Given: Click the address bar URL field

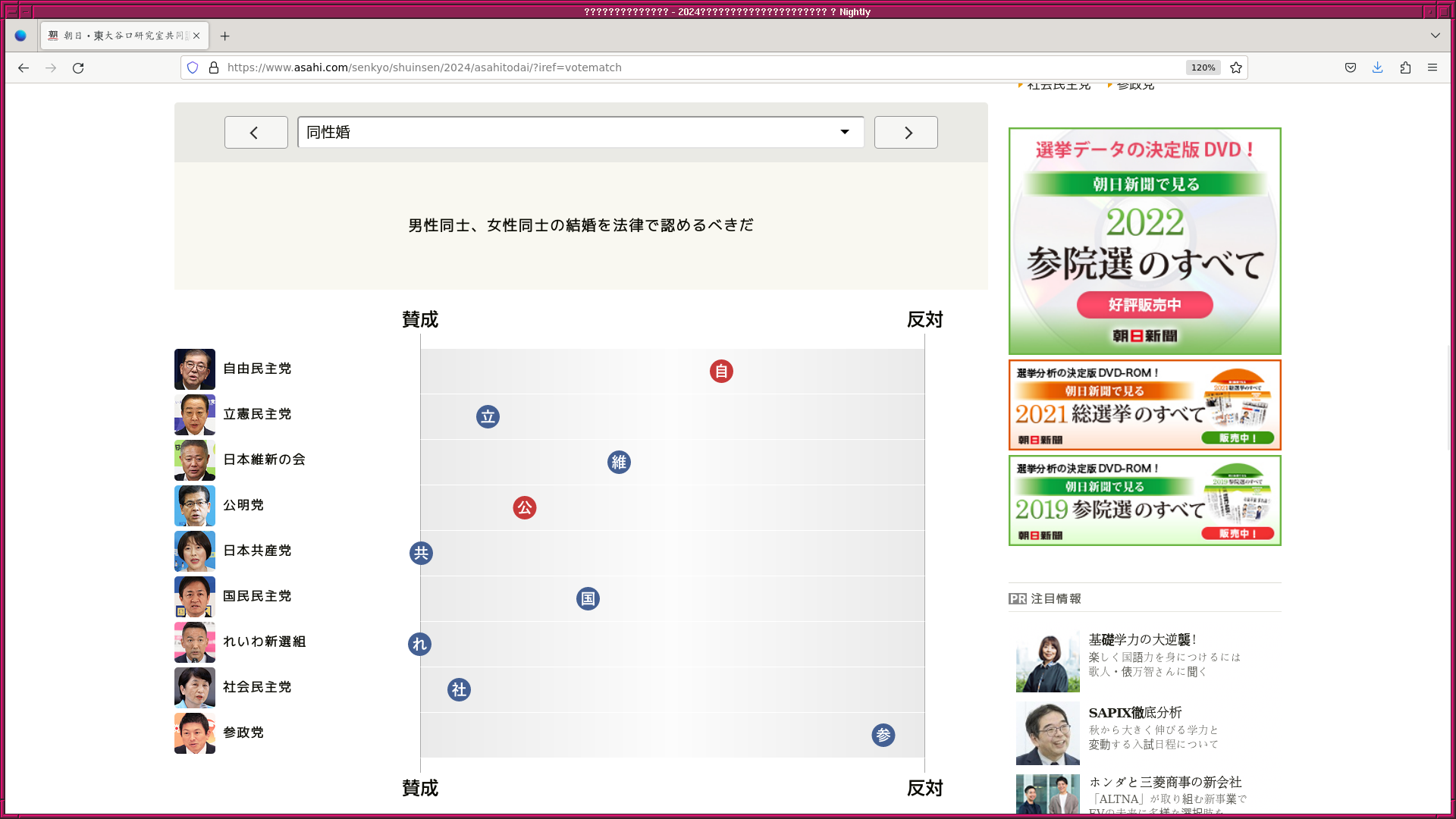Looking at the screenshot, I should point(682,67).
